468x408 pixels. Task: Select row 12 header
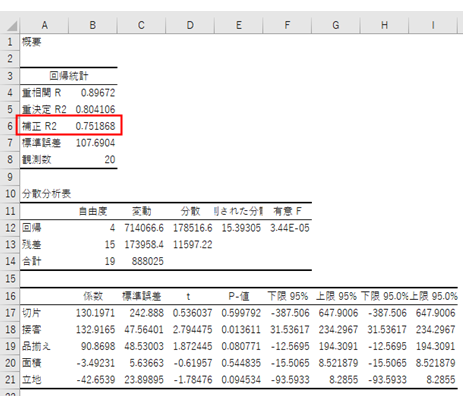click(x=10, y=228)
